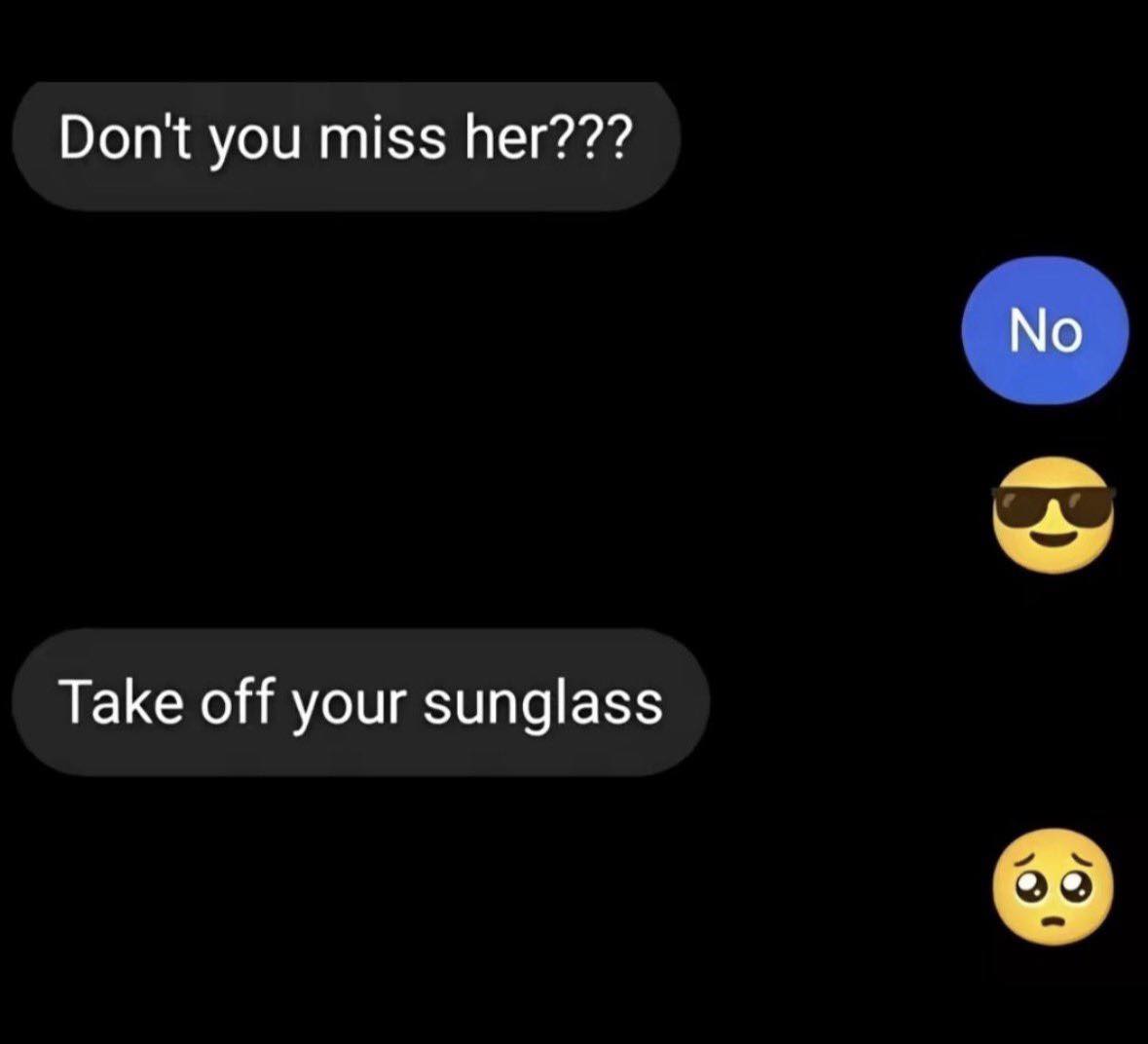Click the teary eyes of the pleading emoji

(1053, 886)
